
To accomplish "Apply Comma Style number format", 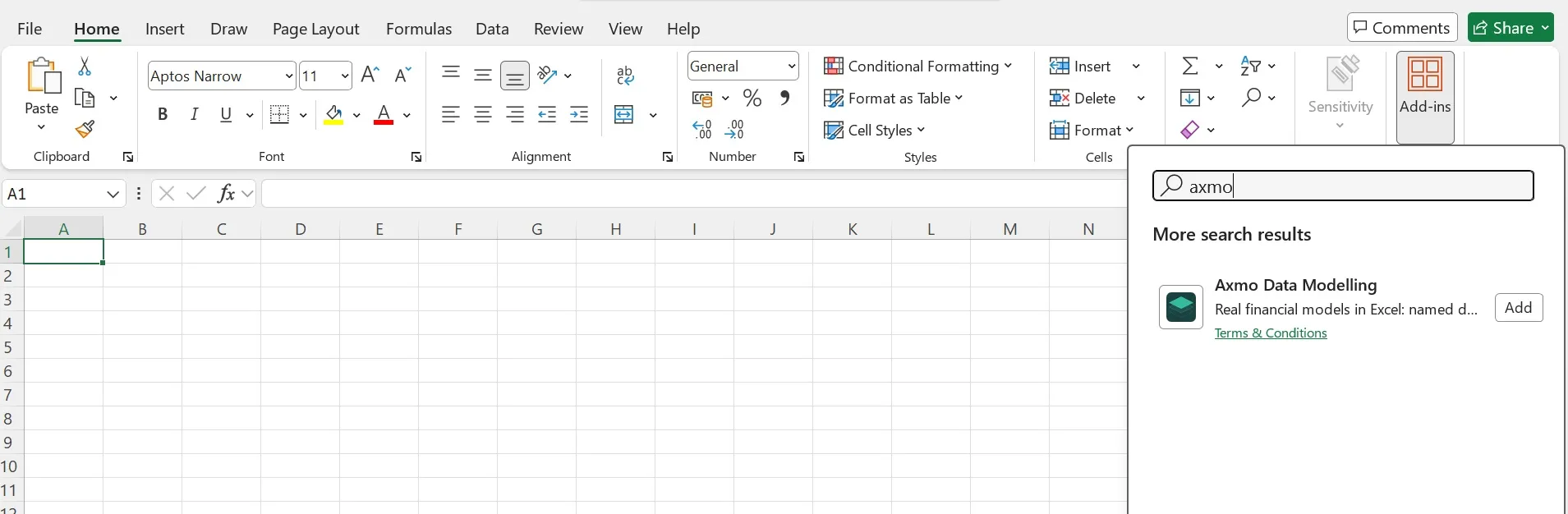I will coord(785,98).
